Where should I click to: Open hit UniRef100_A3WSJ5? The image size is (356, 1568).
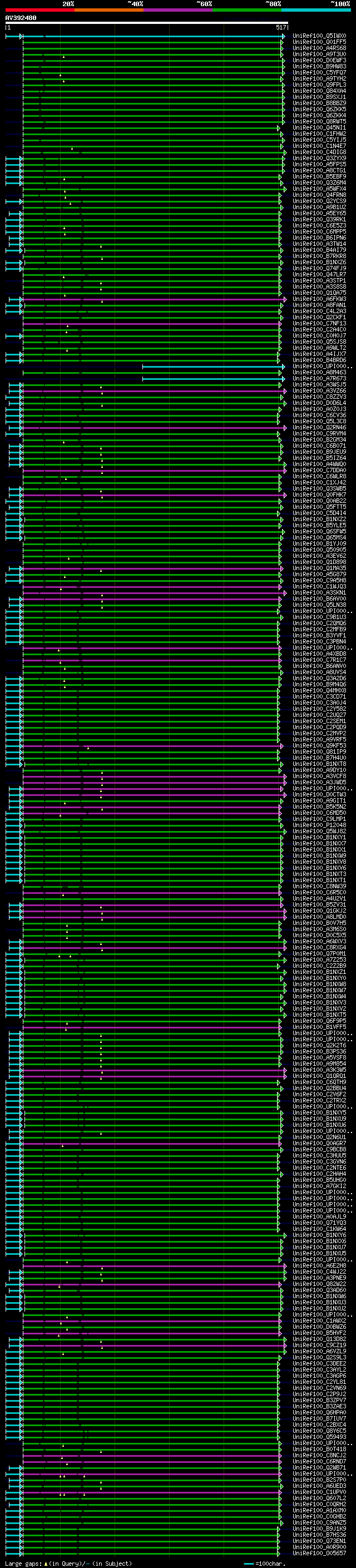coord(319,385)
